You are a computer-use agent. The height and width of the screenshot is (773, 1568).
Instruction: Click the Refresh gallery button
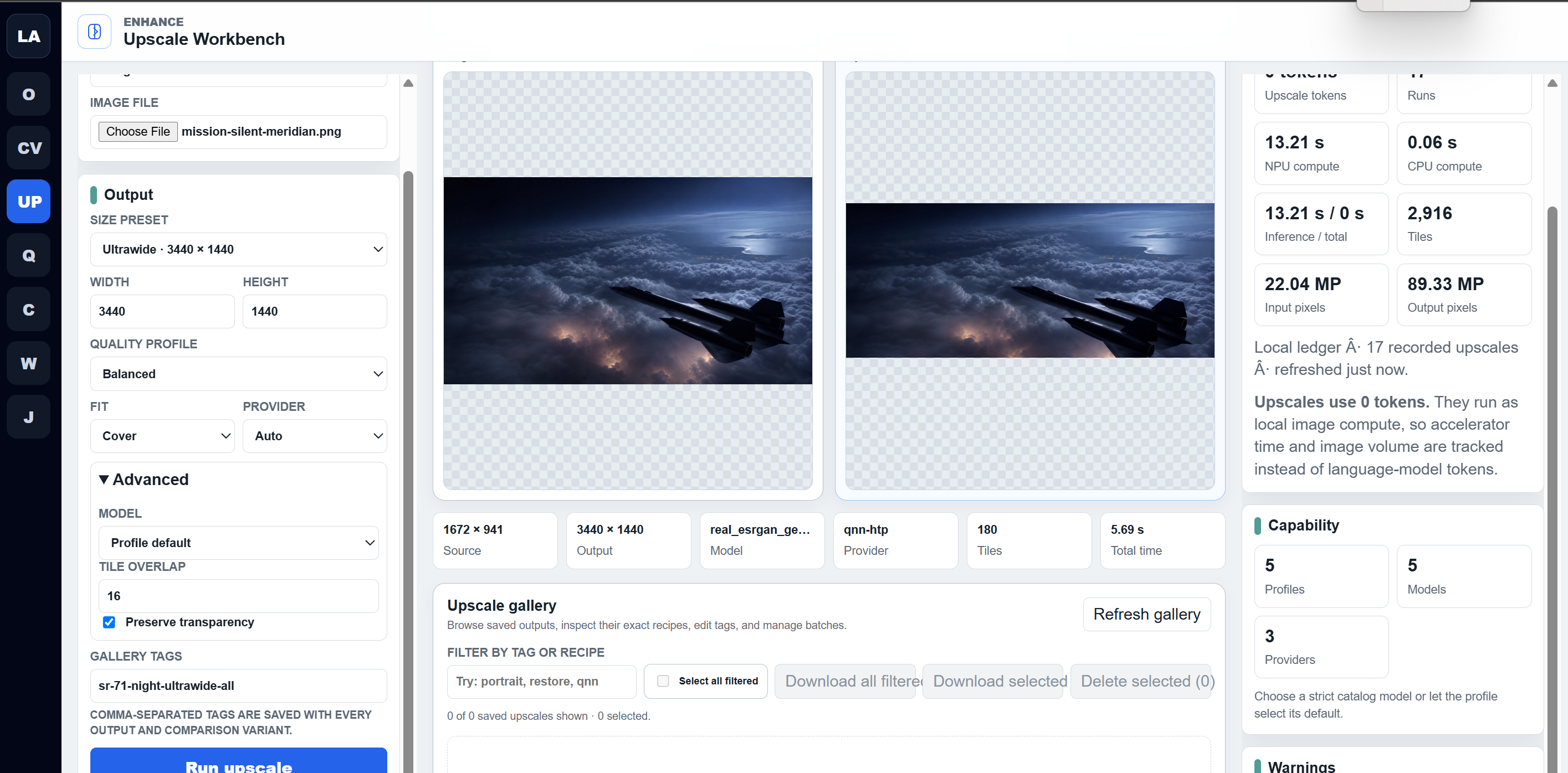point(1147,614)
